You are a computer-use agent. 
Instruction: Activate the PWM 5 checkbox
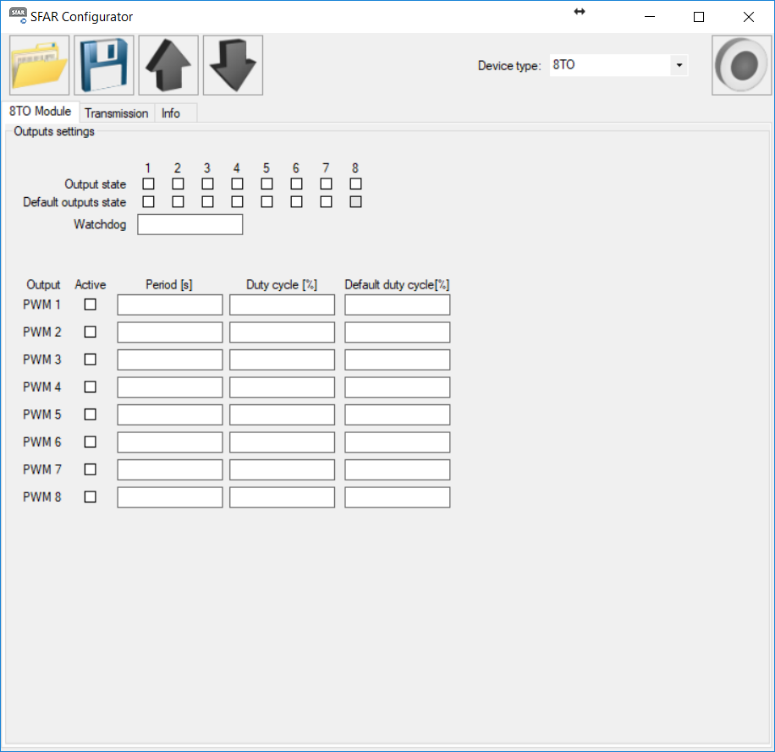pos(90,414)
